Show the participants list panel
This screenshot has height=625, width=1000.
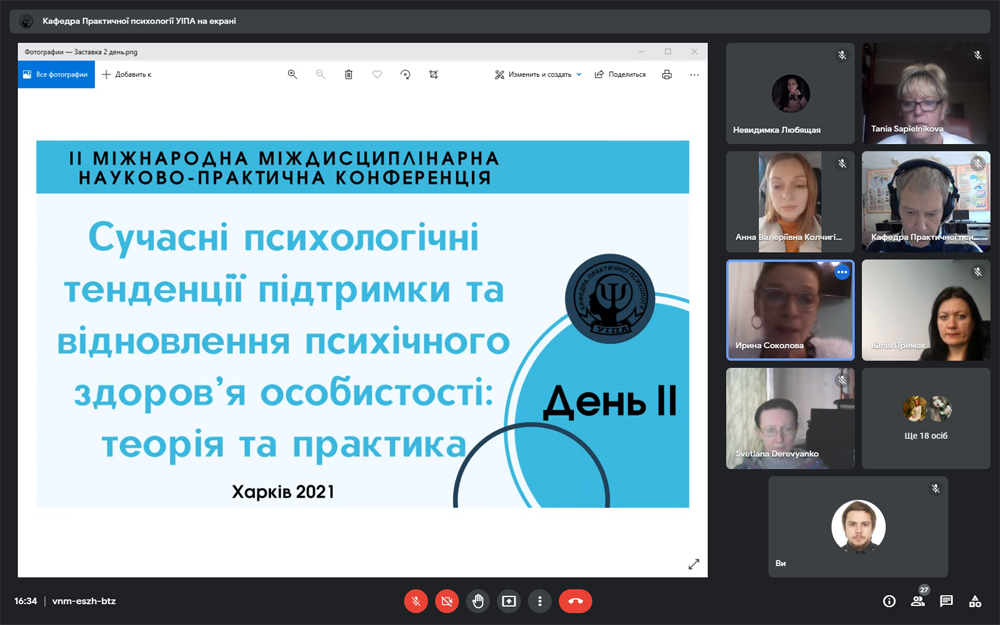pos(917,601)
